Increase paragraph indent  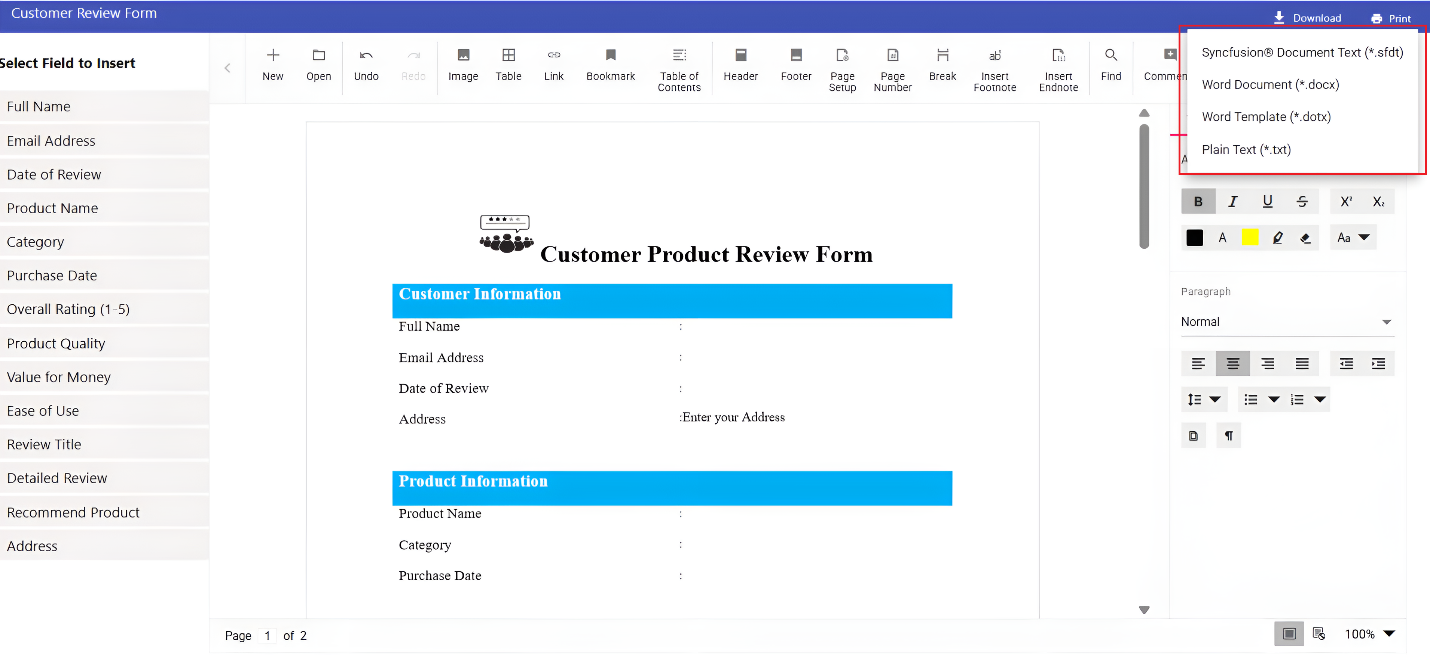(x=1378, y=364)
